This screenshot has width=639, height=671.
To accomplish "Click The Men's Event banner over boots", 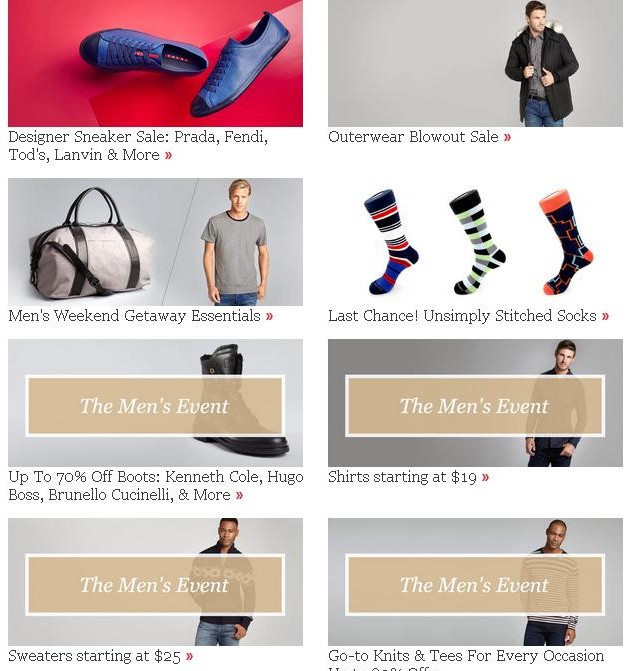I will [155, 406].
